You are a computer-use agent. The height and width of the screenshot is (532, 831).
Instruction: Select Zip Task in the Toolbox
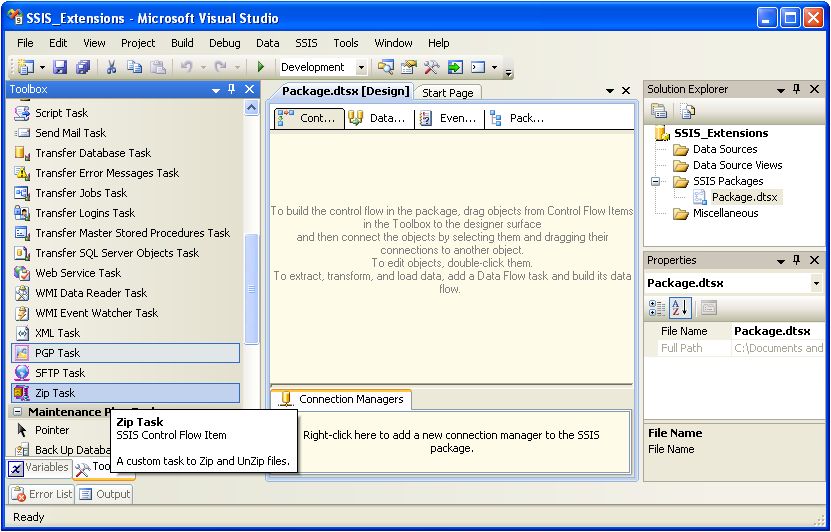(126, 393)
